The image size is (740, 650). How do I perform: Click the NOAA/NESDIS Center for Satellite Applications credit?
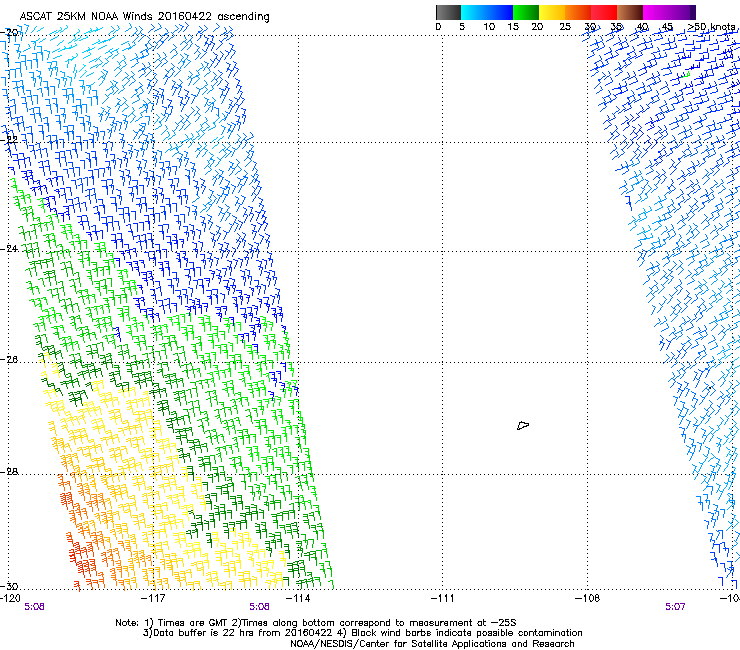click(x=432, y=644)
